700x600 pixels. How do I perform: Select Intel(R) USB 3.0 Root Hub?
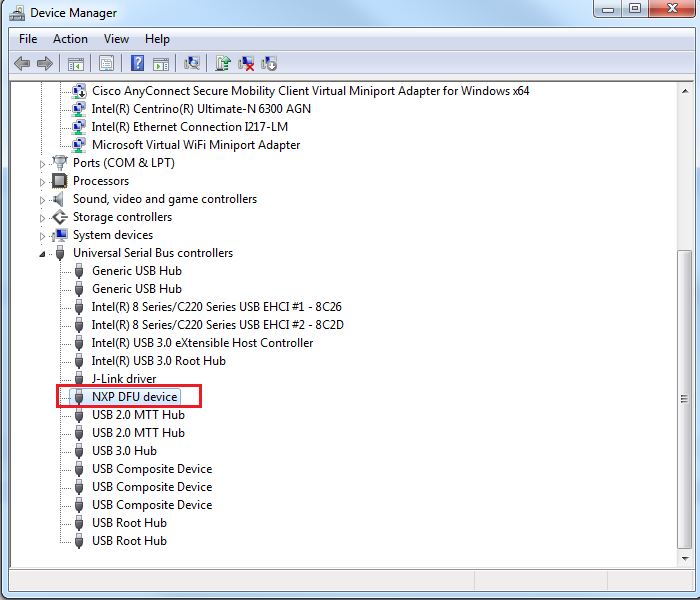(158, 361)
